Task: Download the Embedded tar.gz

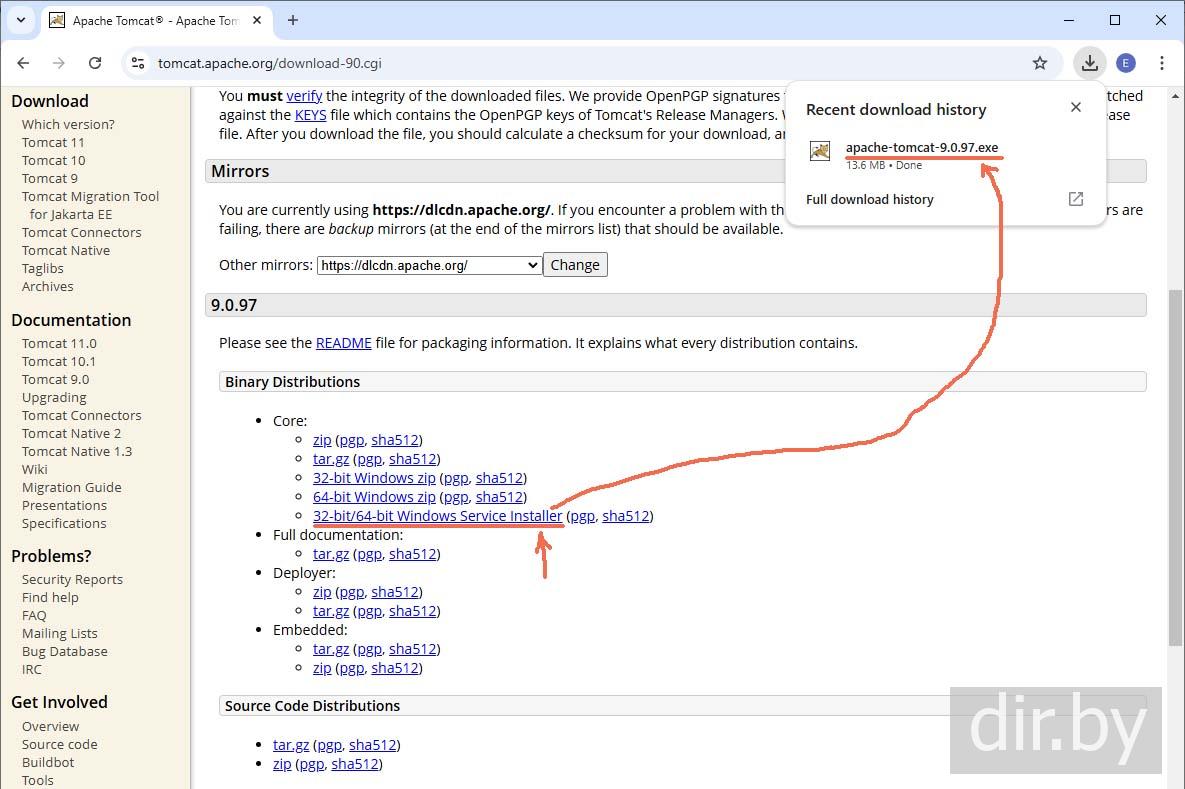Action: 331,648
